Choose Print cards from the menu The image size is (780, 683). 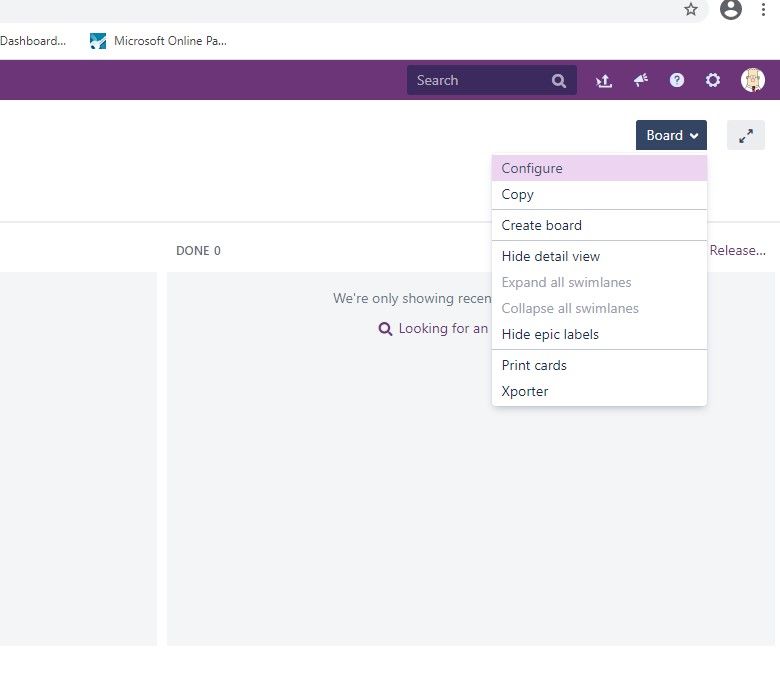tap(599, 365)
